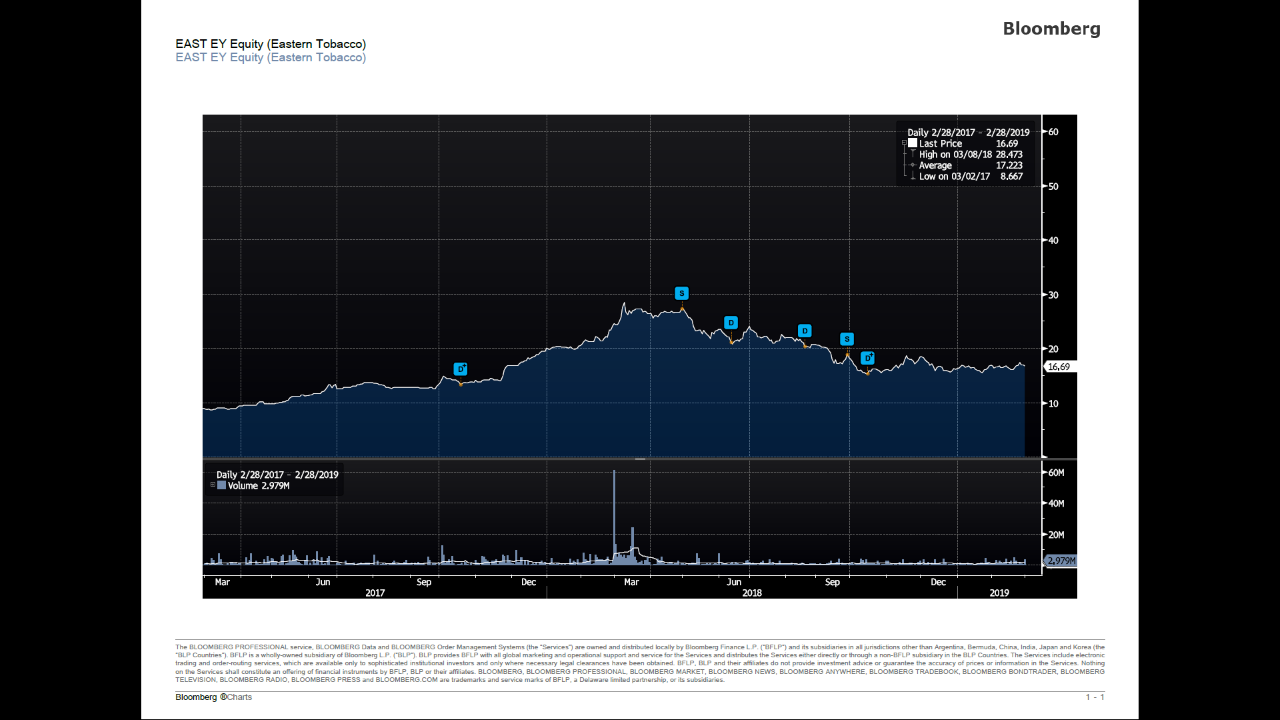The height and width of the screenshot is (720, 1280).
Task: Click the white Last Price color swatch
Action: 912,144
